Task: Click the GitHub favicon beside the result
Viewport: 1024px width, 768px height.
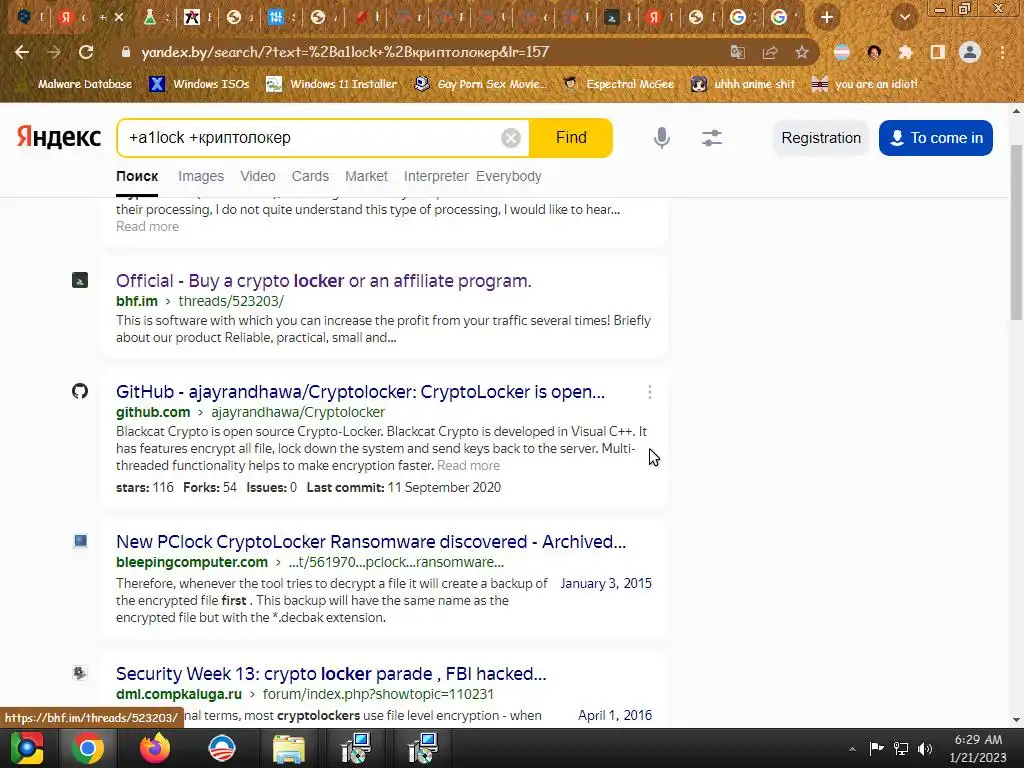Action: click(80, 391)
